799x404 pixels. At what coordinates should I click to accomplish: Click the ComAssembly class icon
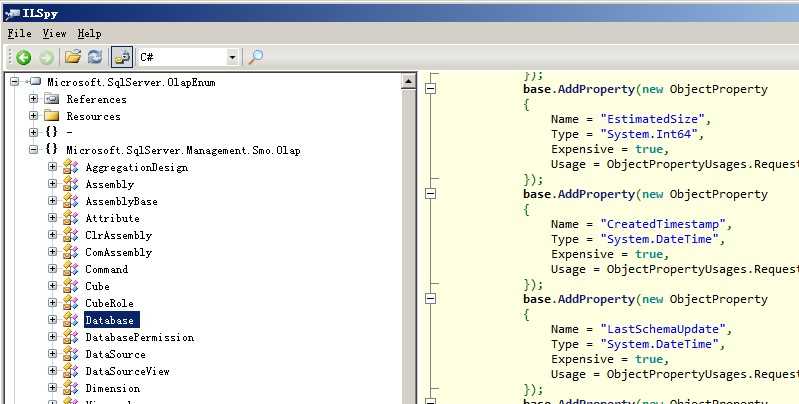click(x=71, y=252)
